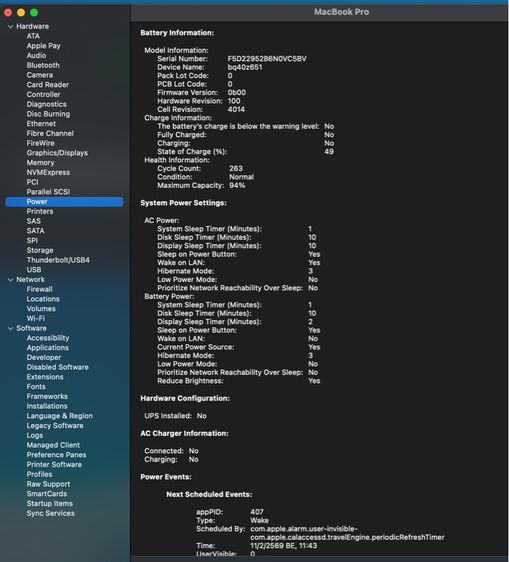Select Graphics/Displays in sidebar
Viewport: 509px width, 562px height.
[x=57, y=153]
